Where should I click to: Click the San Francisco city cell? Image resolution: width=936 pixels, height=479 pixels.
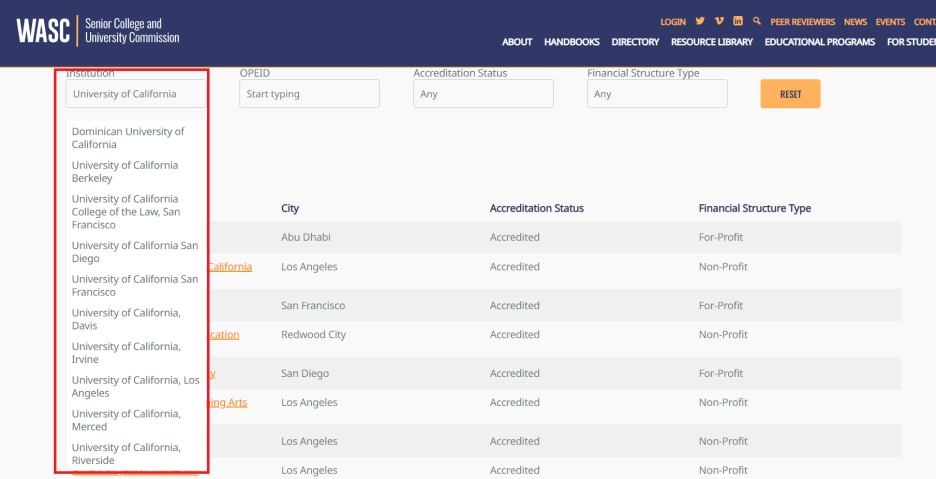pos(313,305)
